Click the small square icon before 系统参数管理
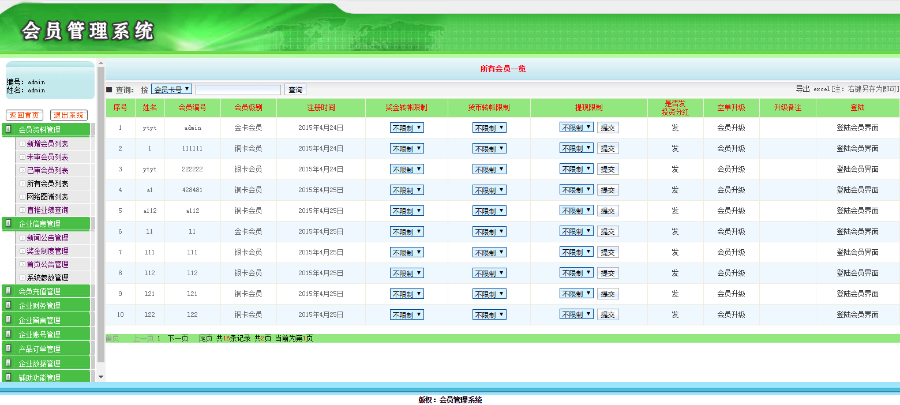The width and height of the screenshot is (900, 405). click(x=22, y=277)
